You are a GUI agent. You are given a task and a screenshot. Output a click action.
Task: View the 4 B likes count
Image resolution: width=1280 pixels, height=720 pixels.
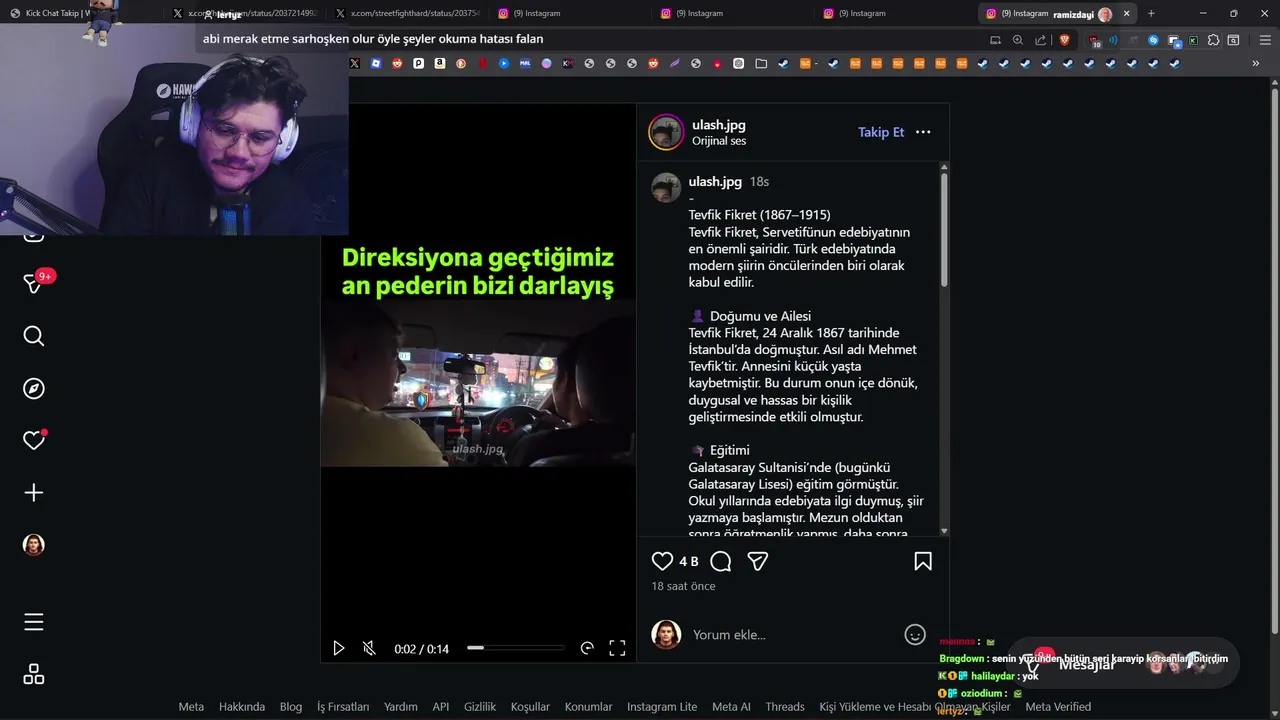[689, 561]
